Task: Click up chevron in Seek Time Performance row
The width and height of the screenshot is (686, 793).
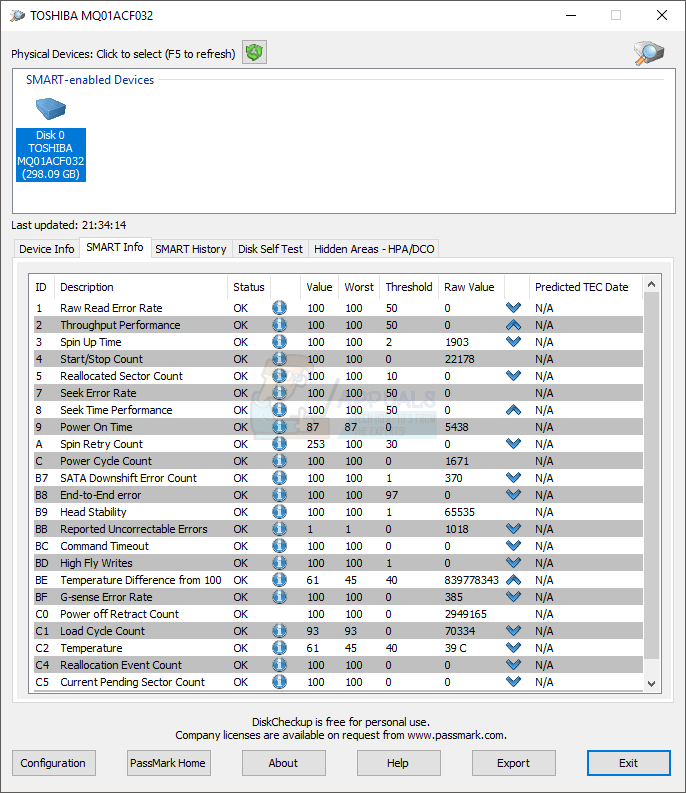Action: coord(513,410)
